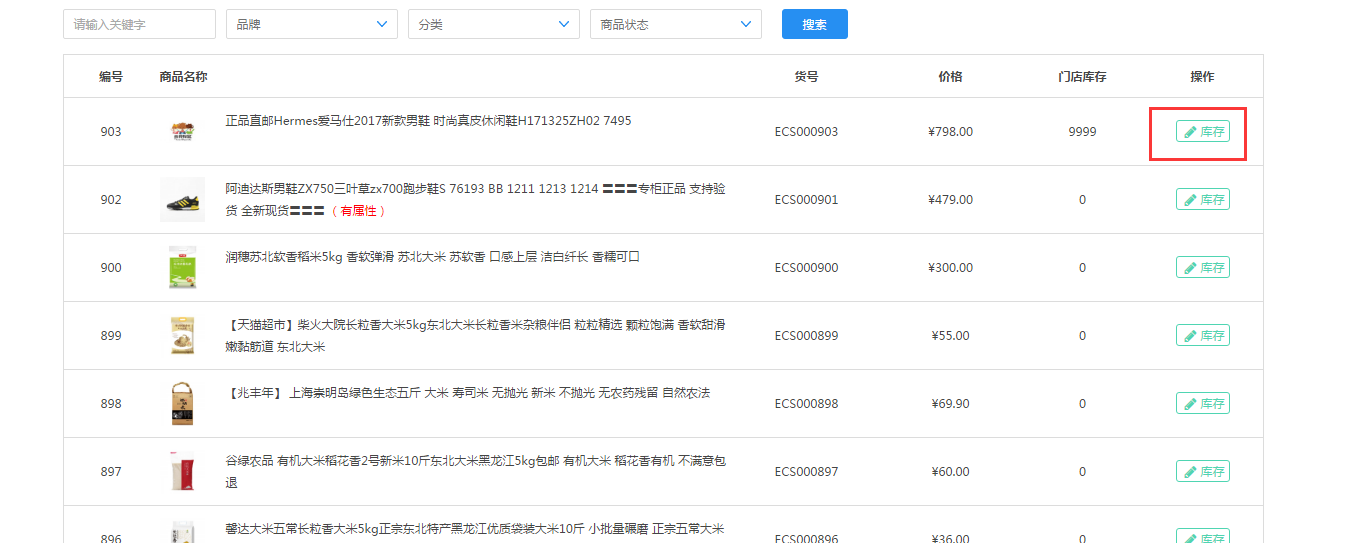Click the ID number 898
The height and width of the screenshot is (543, 1361).
[111, 404]
